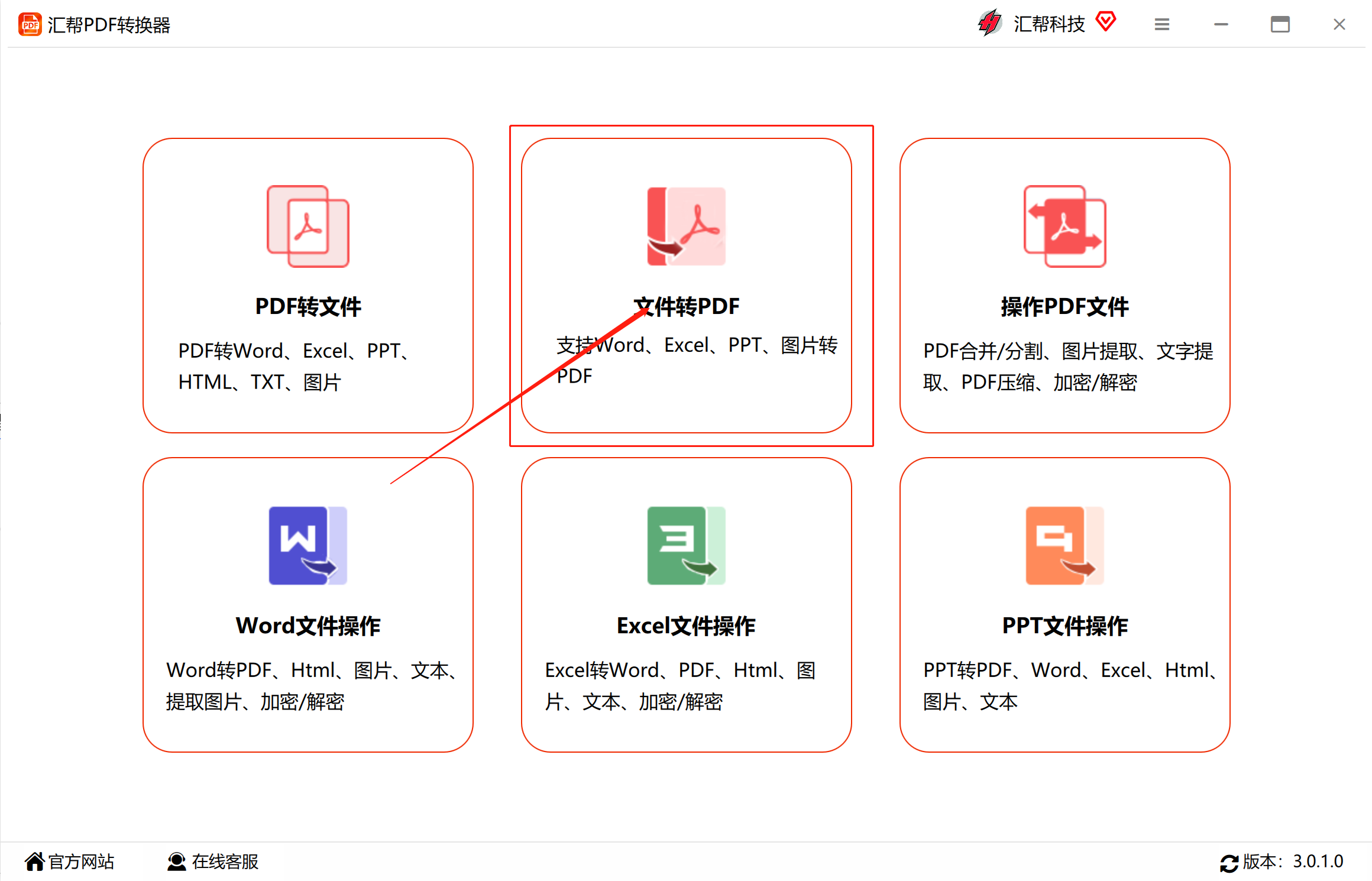Click the Word文件操作 card icon

[308, 546]
